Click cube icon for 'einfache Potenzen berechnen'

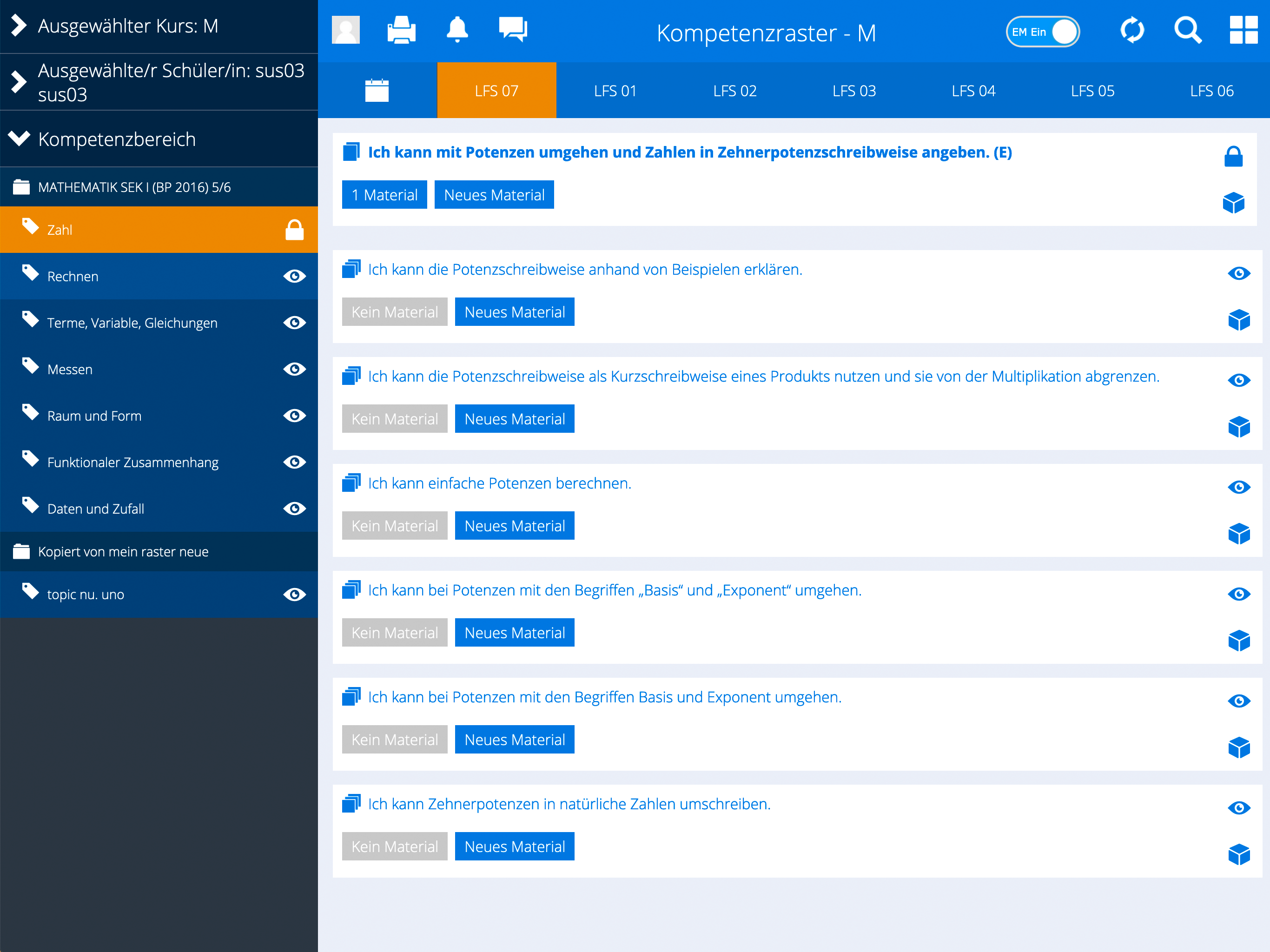pyautogui.click(x=1239, y=534)
